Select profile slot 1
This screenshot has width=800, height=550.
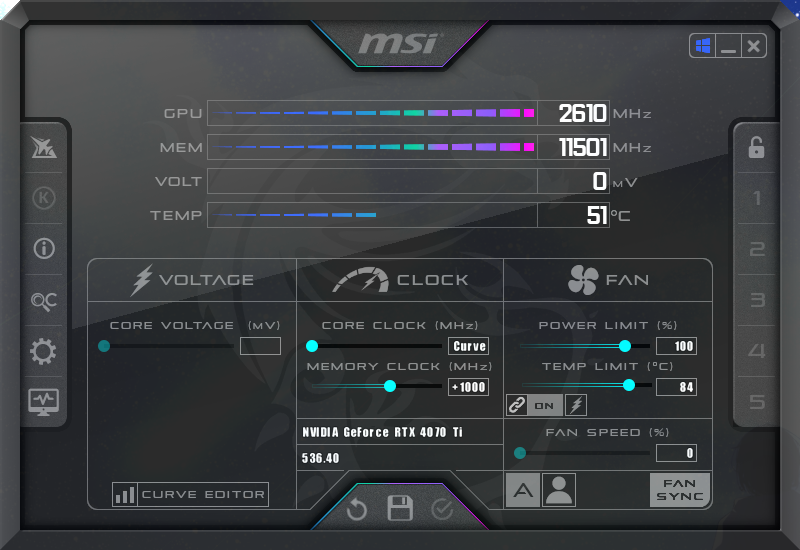(757, 198)
